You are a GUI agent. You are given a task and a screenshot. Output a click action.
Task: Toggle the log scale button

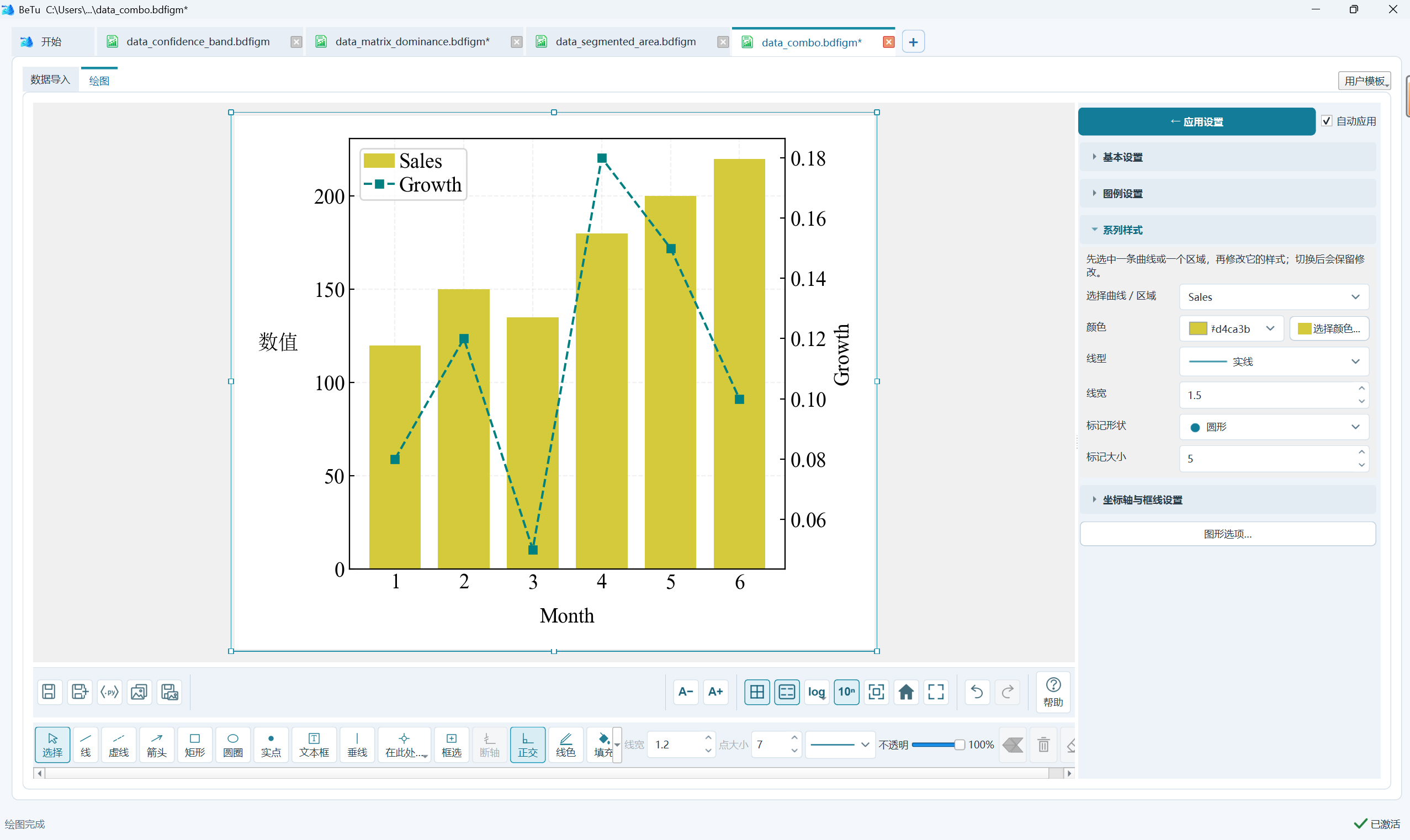[x=816, y=692]
